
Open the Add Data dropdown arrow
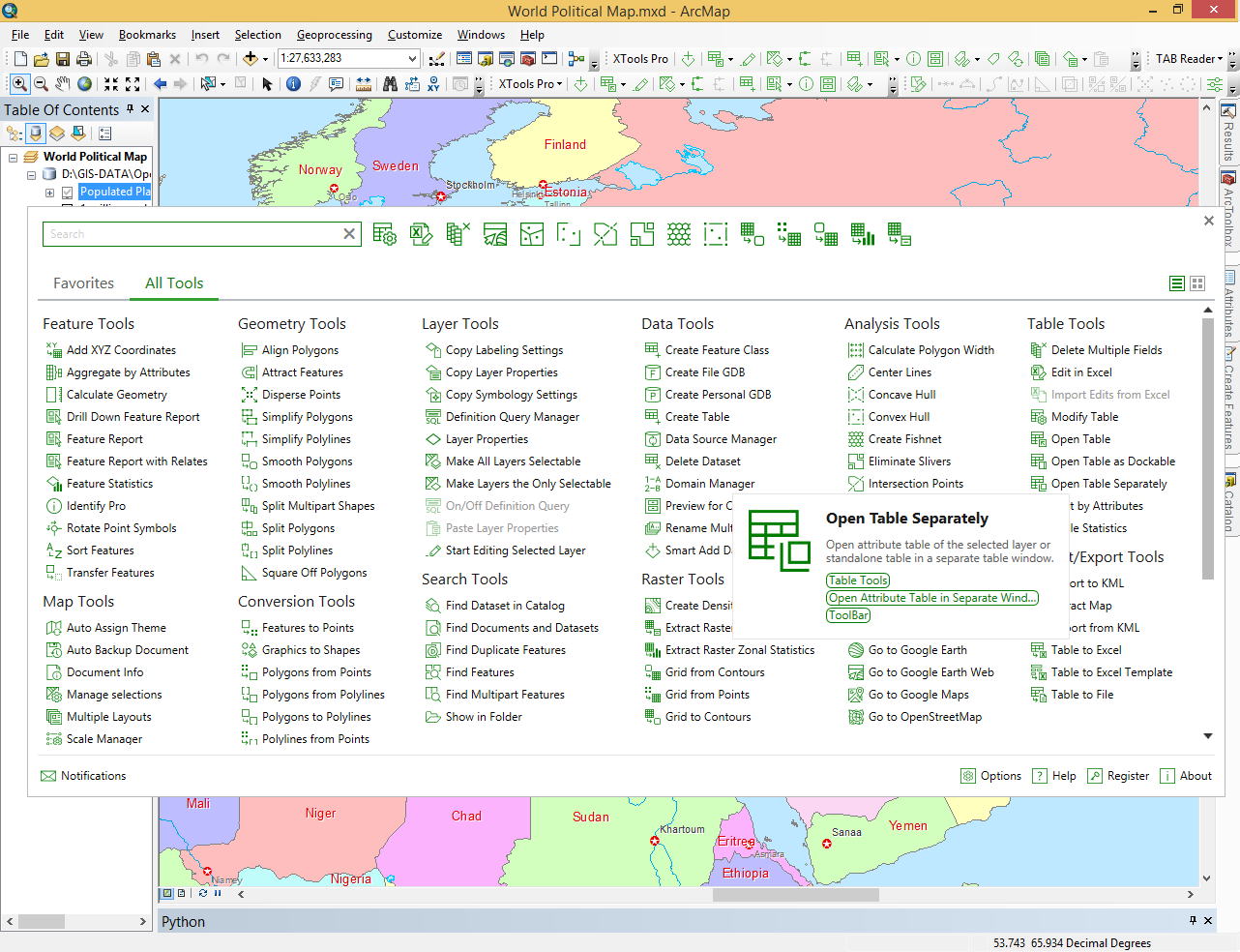pos(265,59)
